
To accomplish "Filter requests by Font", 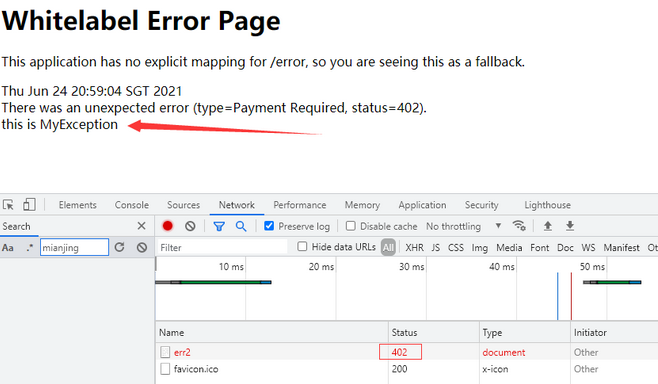I will [540, 248].
